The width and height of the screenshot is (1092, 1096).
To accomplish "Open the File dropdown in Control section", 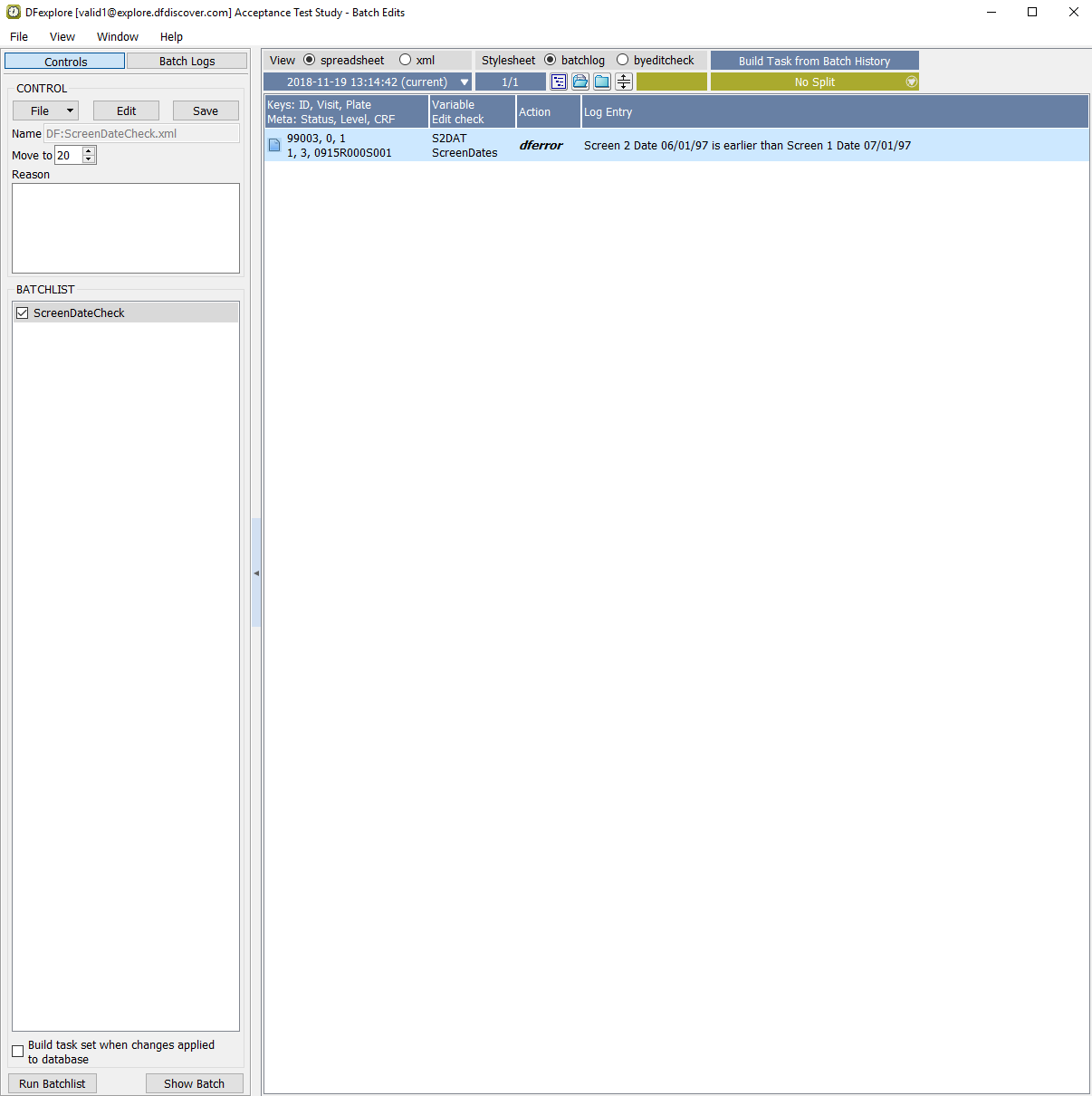I will 46,111.
